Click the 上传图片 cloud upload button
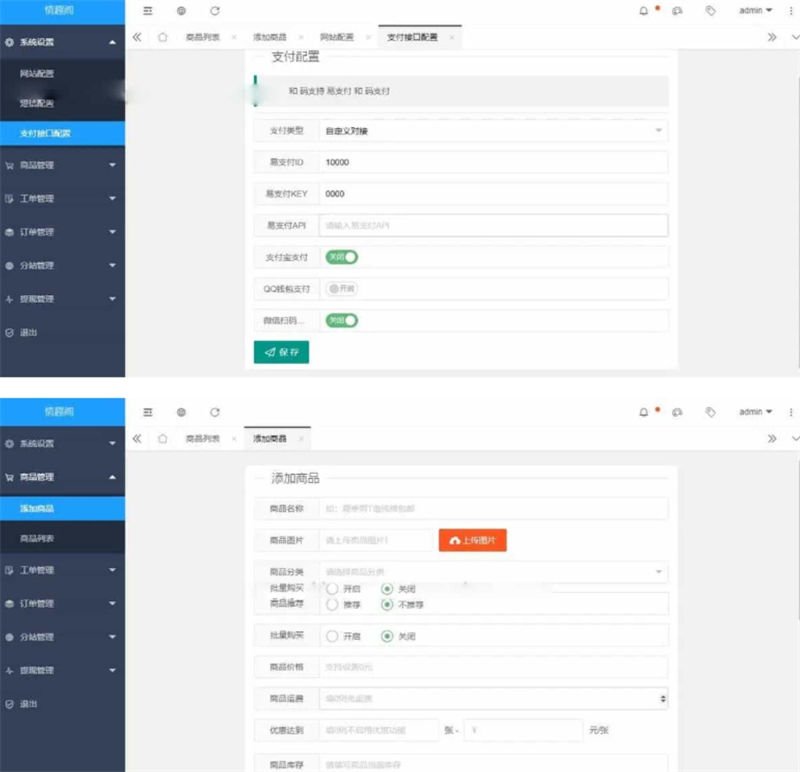 [x=472, y=540]
